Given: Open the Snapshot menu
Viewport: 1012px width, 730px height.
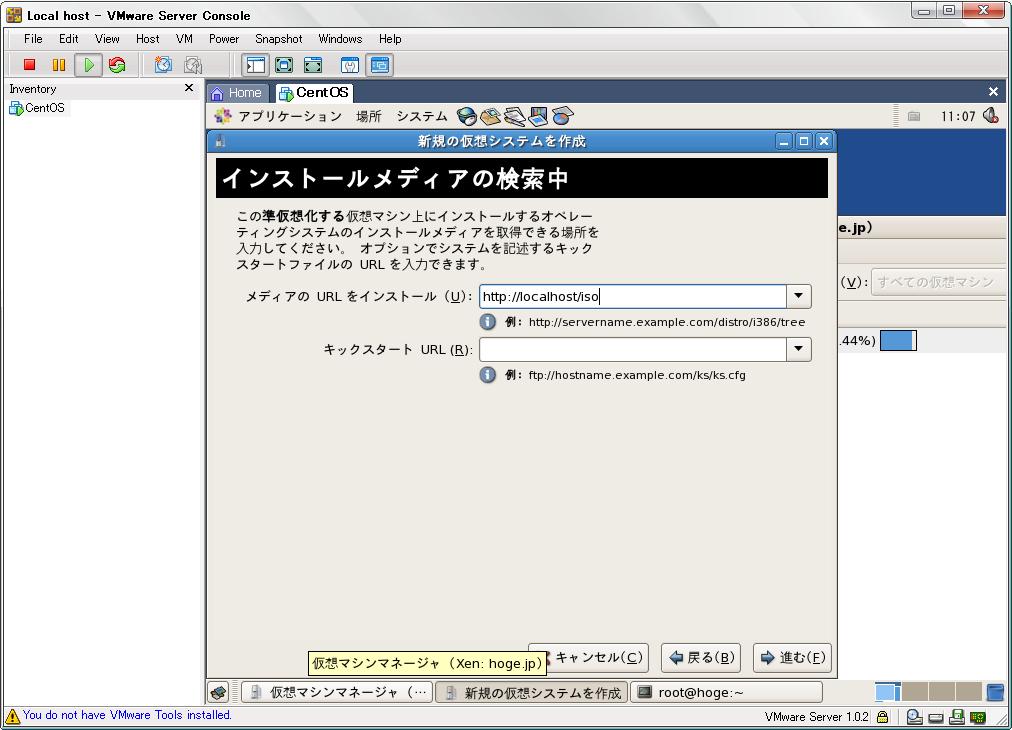Looking at the screenshot, I should click(x=278, y=39).
